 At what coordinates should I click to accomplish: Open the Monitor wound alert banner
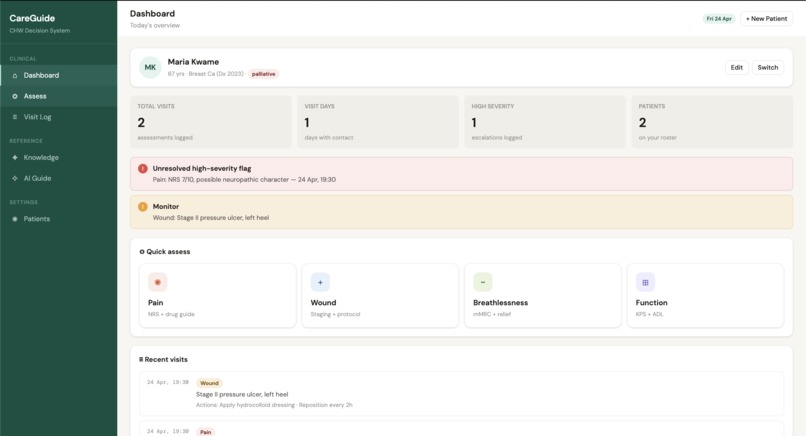pos(461,212)
